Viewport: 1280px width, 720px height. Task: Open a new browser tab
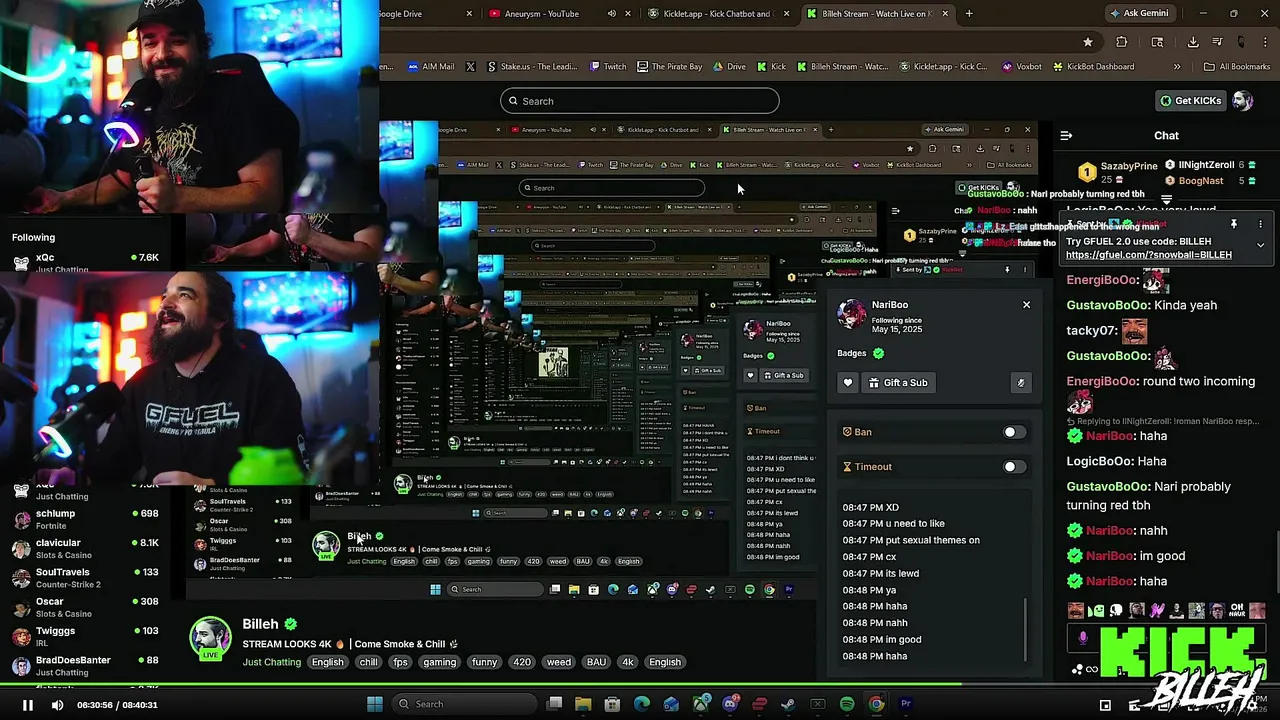[x=969, y=14]
